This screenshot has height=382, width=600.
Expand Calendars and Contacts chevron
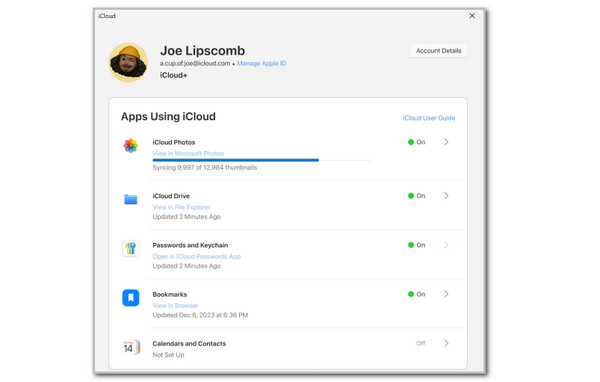click(x=446, y=343)
